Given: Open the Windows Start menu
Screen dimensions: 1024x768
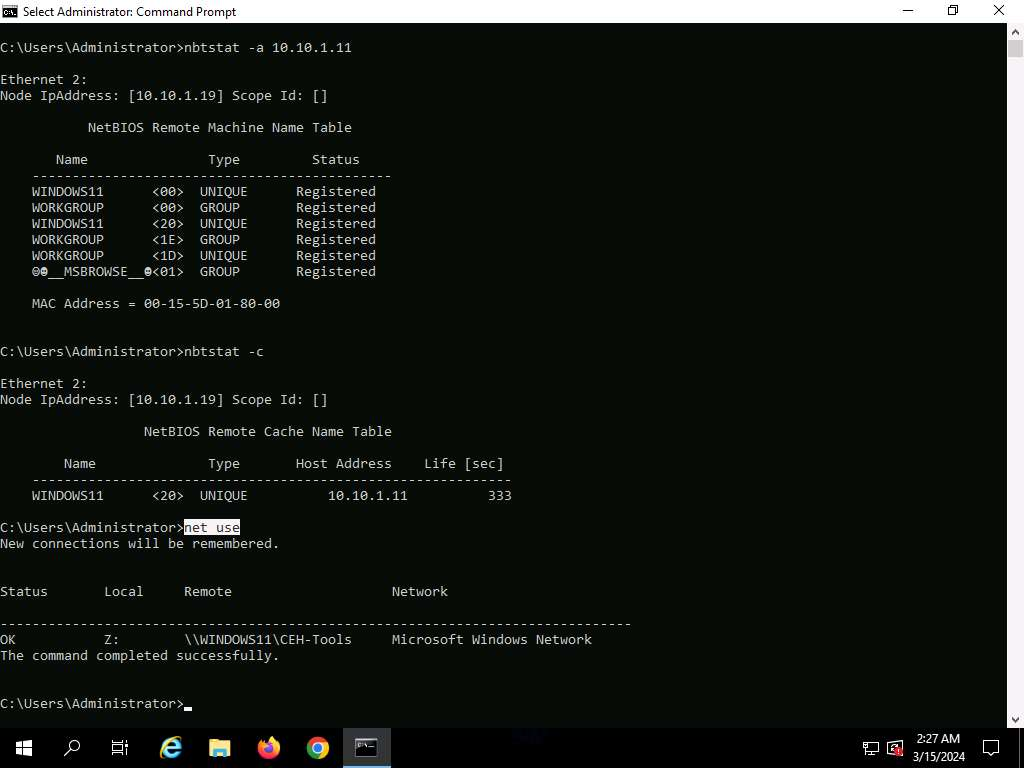Looking at the screenshot, I should pos(23,747).
